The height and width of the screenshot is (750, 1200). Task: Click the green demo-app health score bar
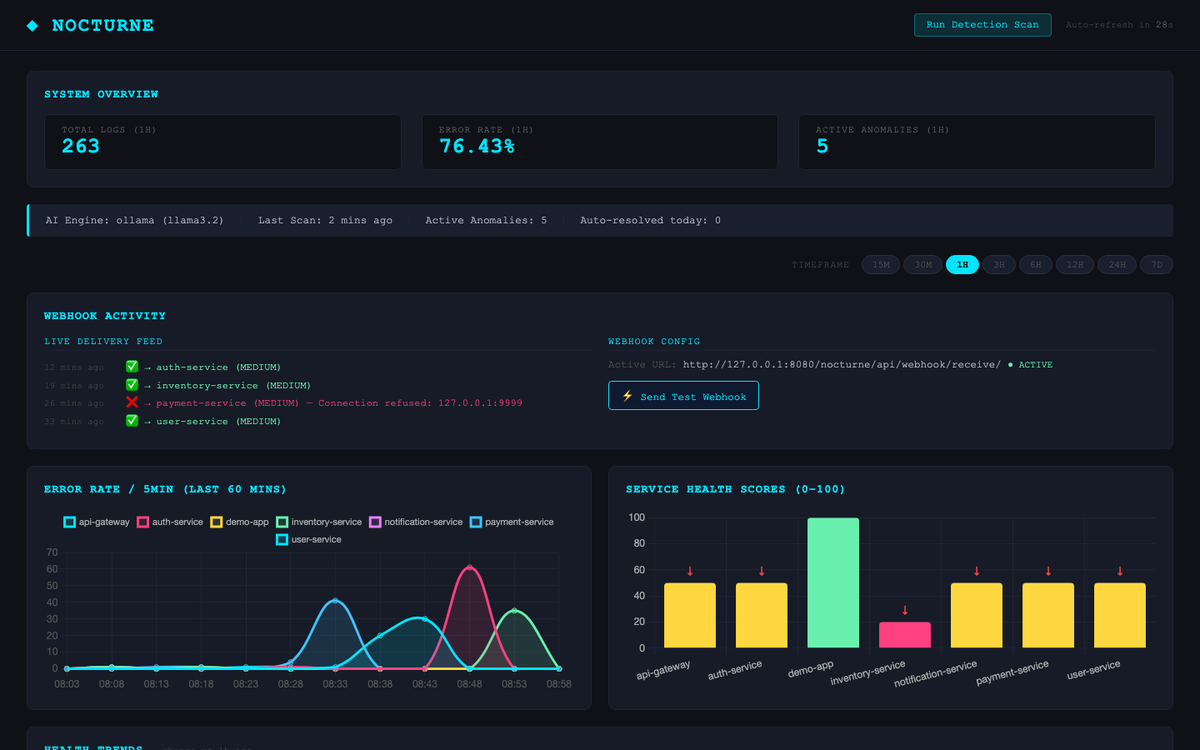tap(833, 583)
